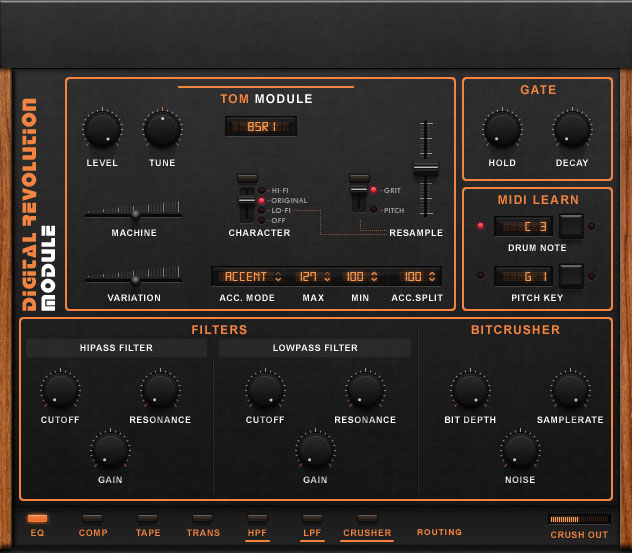Click the Lowpass Filter Resonance knob

(365, 390)
